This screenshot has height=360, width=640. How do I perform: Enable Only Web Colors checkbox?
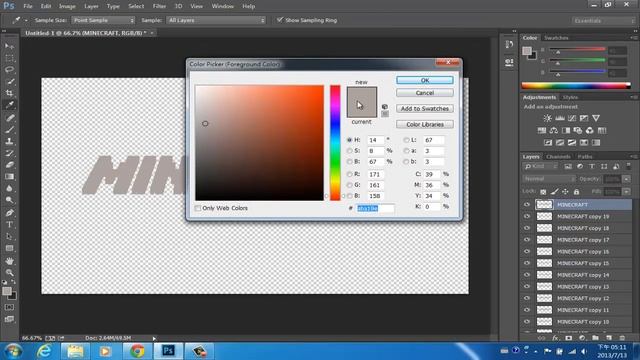(x=198, y=208)
